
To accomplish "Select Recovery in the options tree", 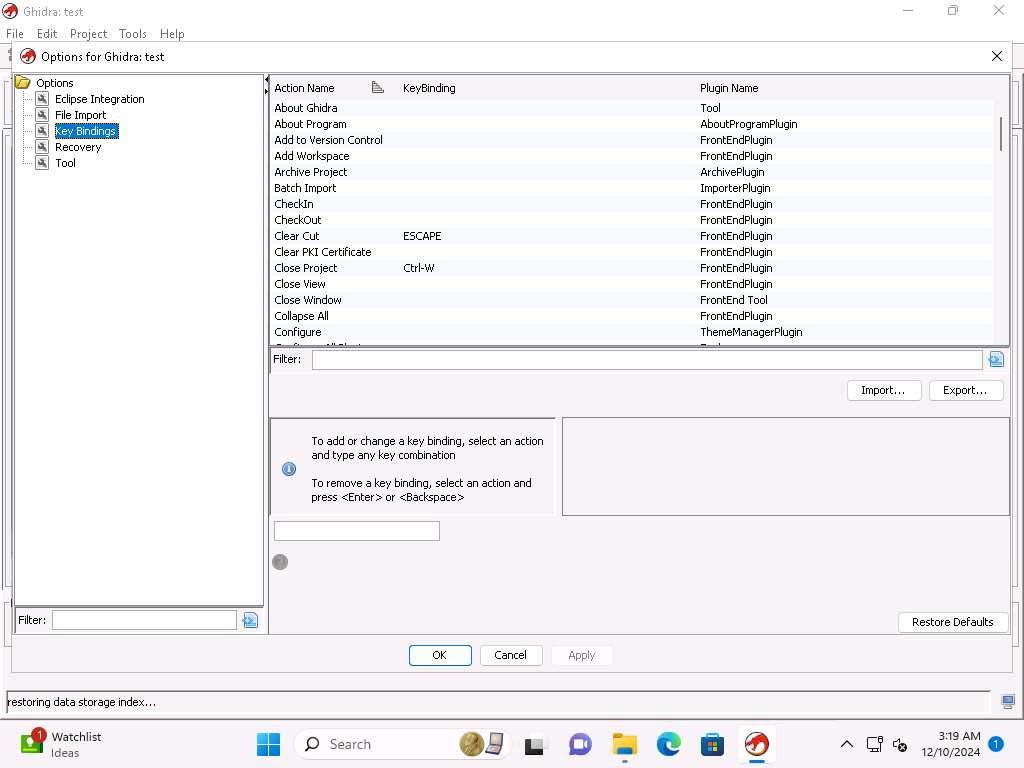I will click(78, 147).
